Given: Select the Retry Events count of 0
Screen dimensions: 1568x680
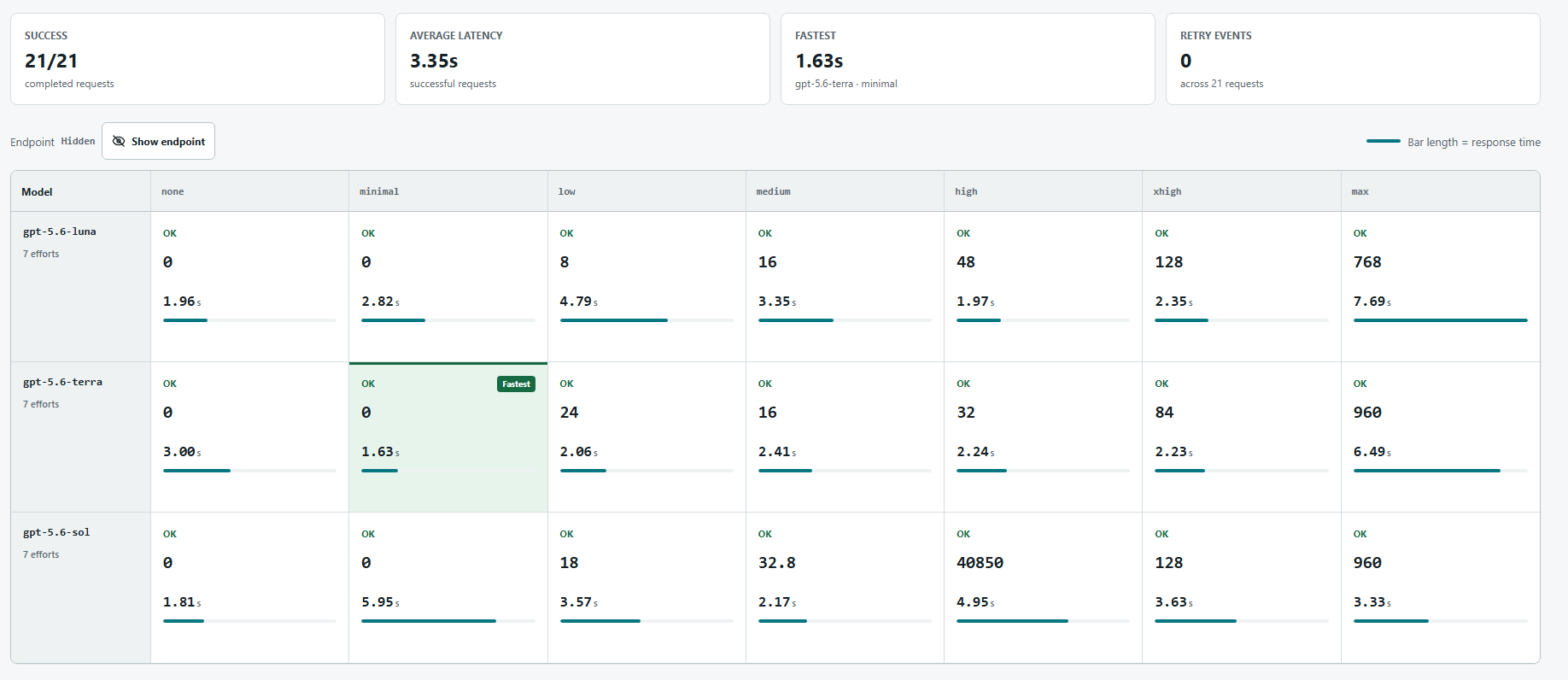Looking at the screenshot, I should (x=1185, y=61).
